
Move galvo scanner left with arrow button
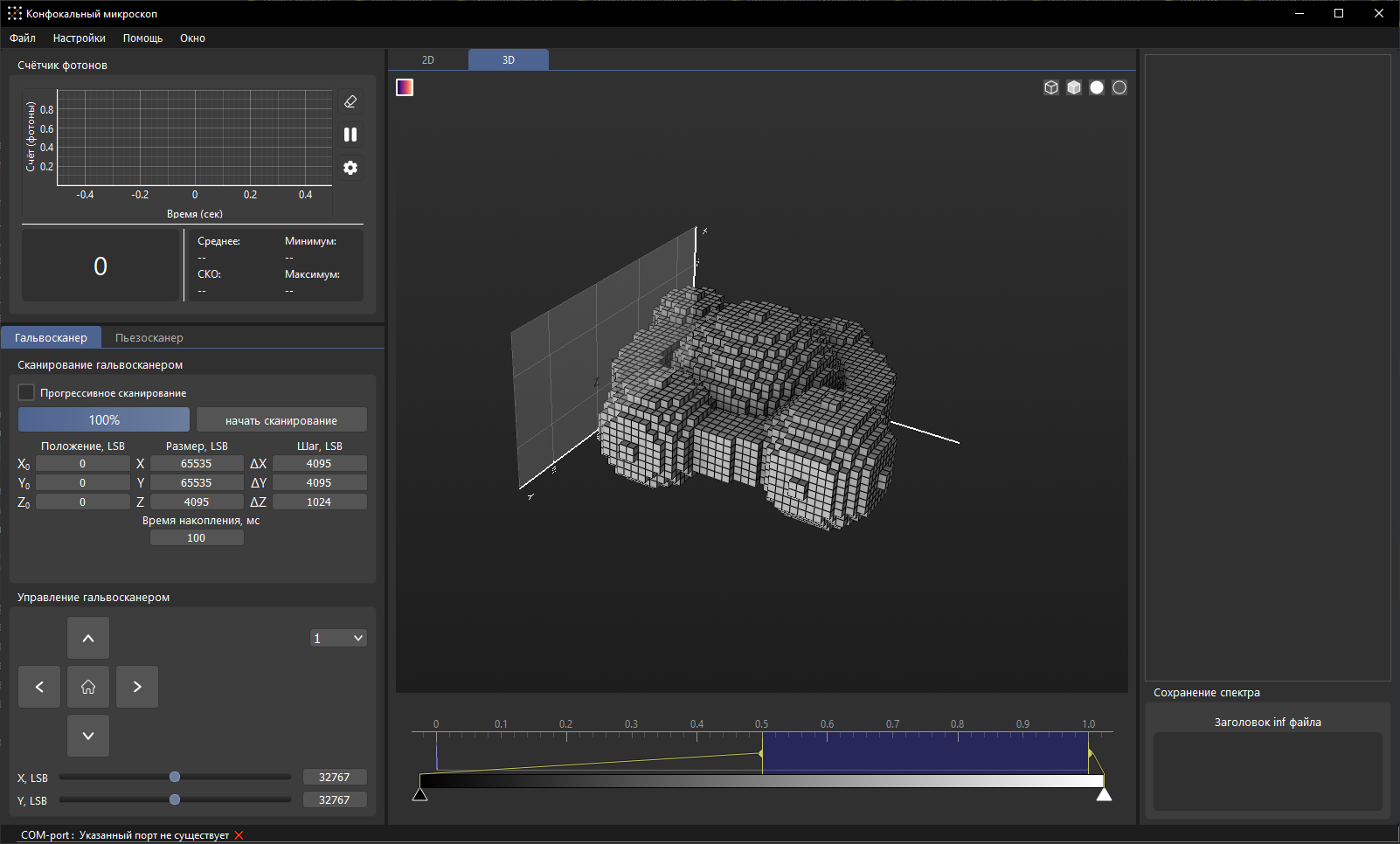(39, 687)
